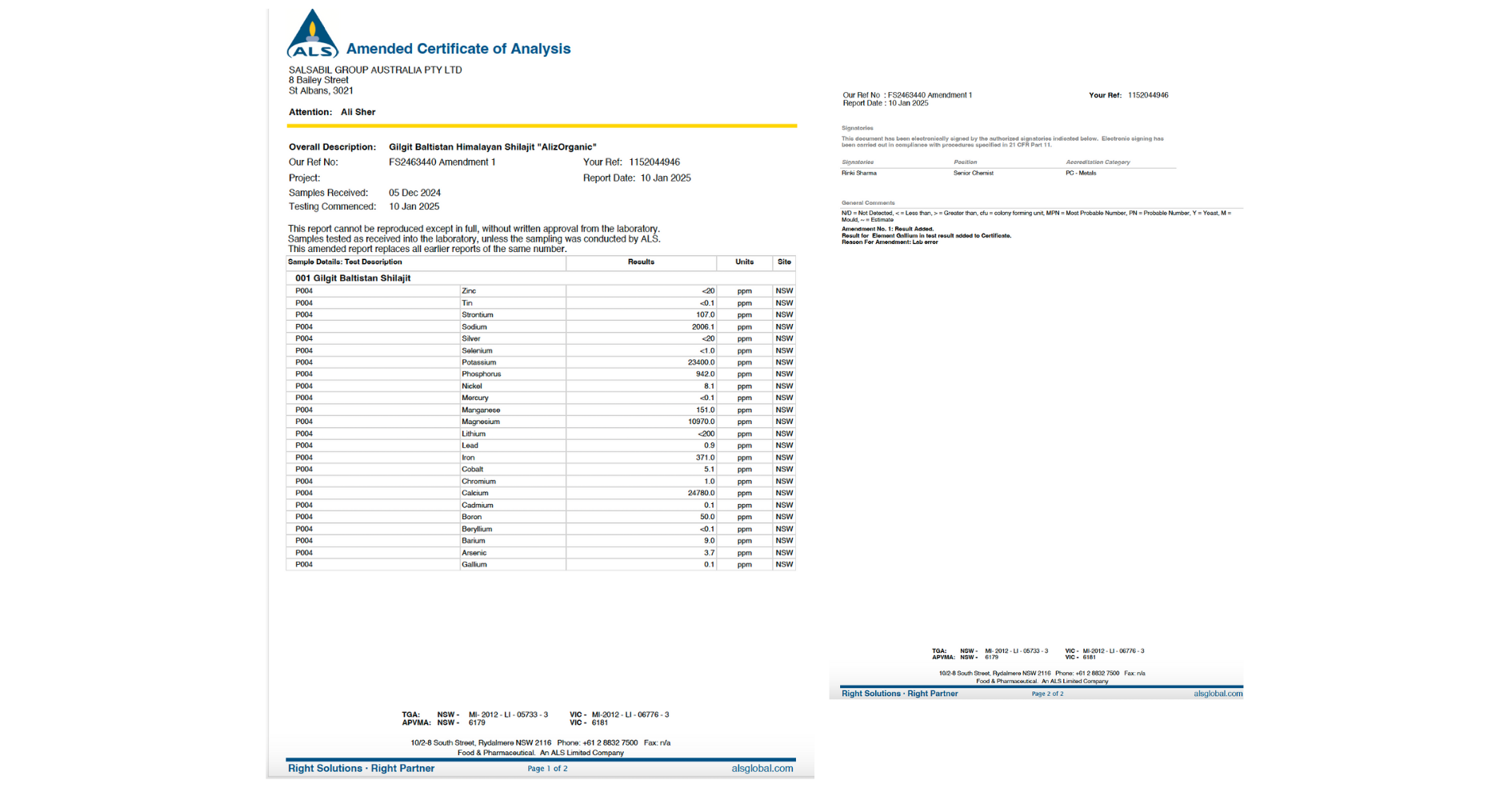Click the ALS logo at top left
Image resolution: width=1512 pixels, height=788 pixels.
pyautogui.click(x=312, y=35)
